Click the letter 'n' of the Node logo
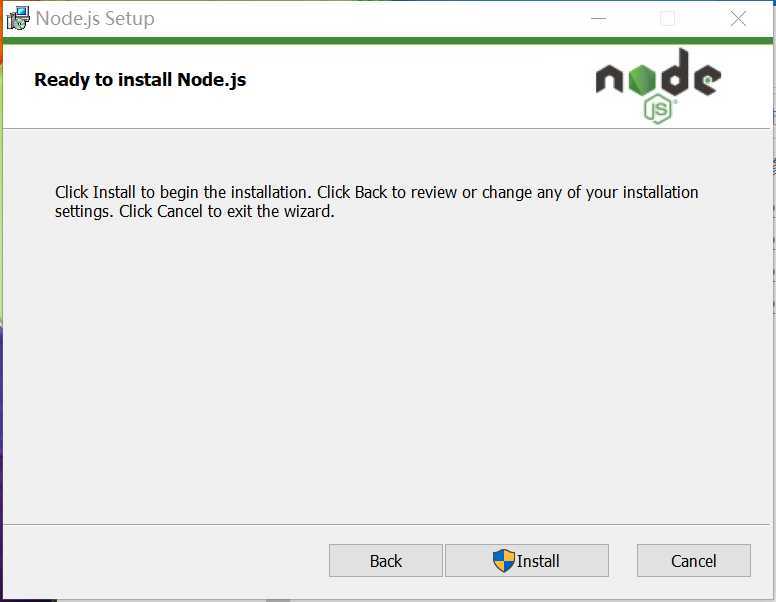Image resolution: width=776 pixels, height=602 pixels. click(609, 79)
